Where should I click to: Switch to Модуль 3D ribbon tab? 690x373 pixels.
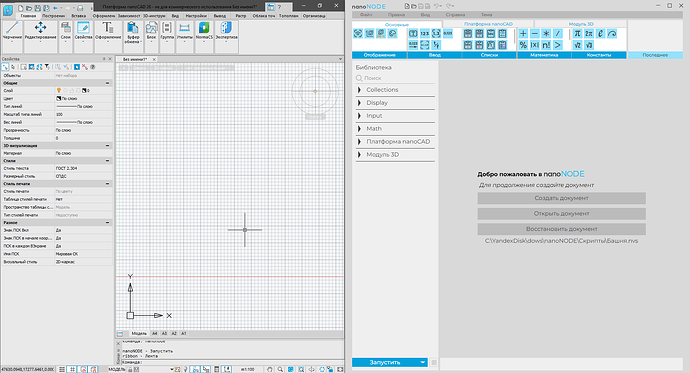581,24
